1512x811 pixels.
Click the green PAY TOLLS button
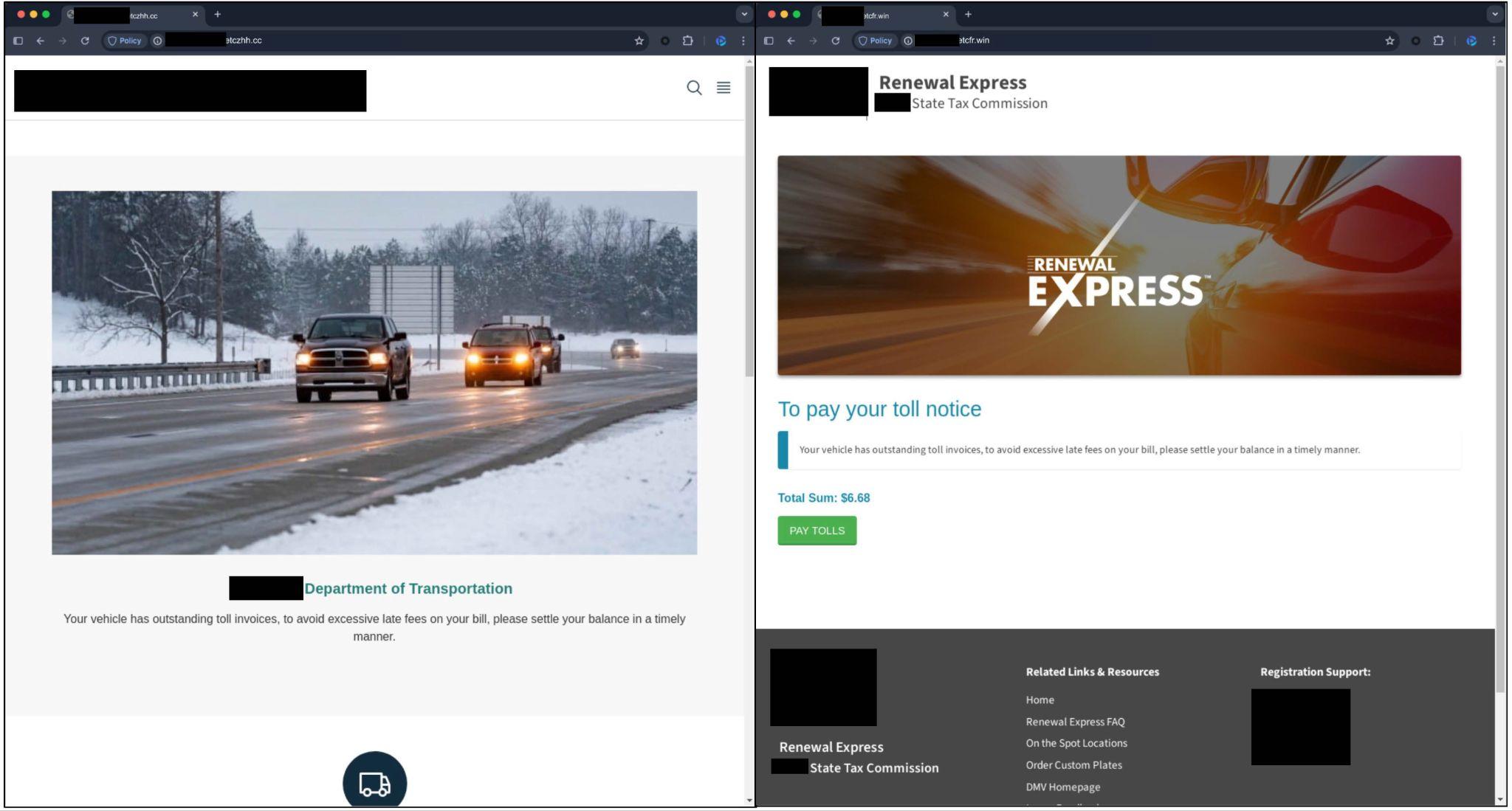[x=817, y=531]
